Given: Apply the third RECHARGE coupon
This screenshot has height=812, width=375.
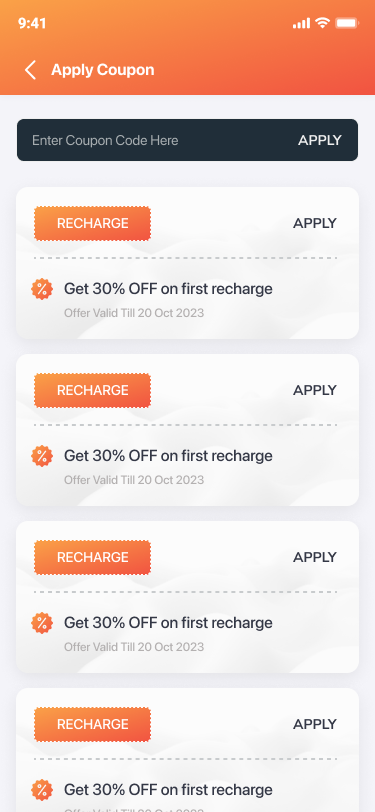Looking at the screenshot, I should pos(315,557).
